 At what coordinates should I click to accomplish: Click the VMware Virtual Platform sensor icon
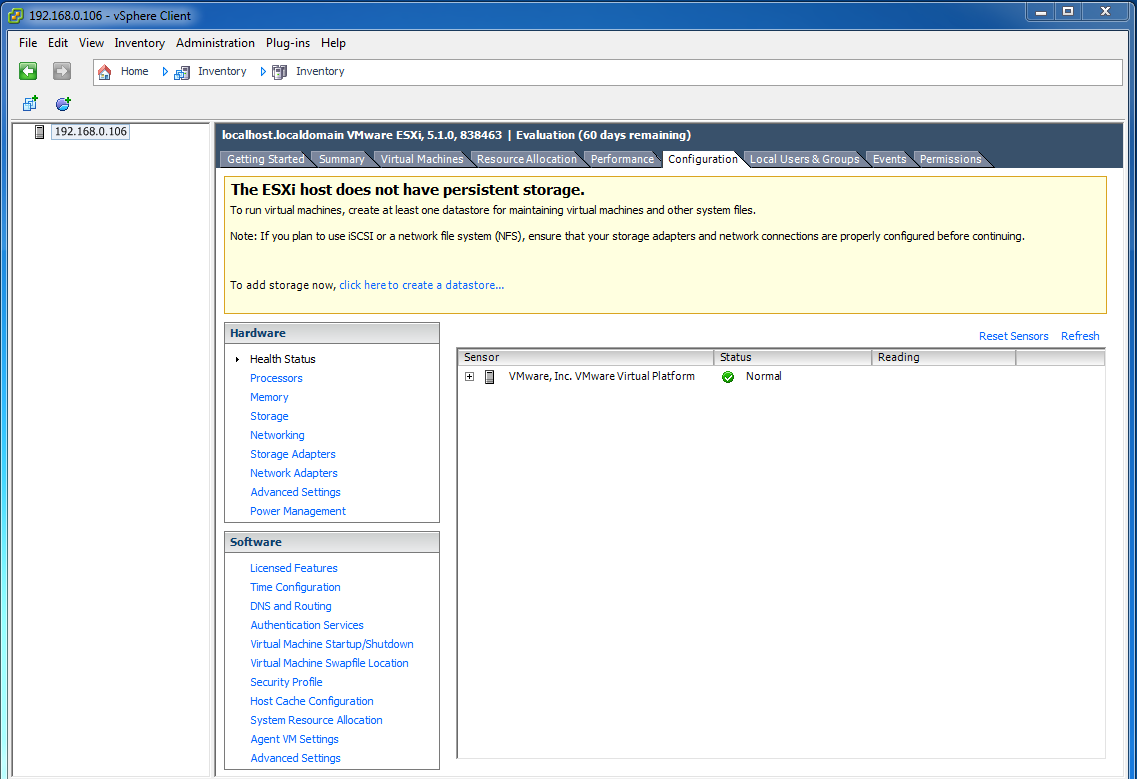tap(489, 376)
